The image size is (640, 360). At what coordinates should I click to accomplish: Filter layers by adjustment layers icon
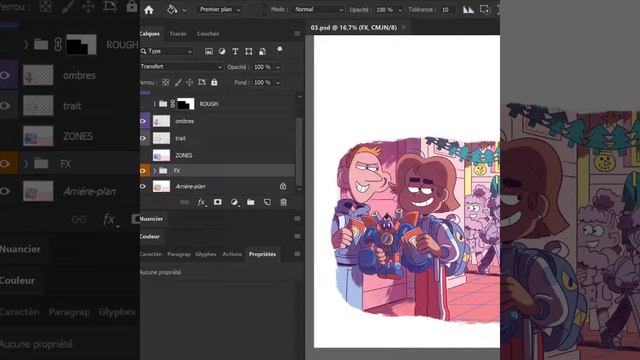(x=222, y=51)
